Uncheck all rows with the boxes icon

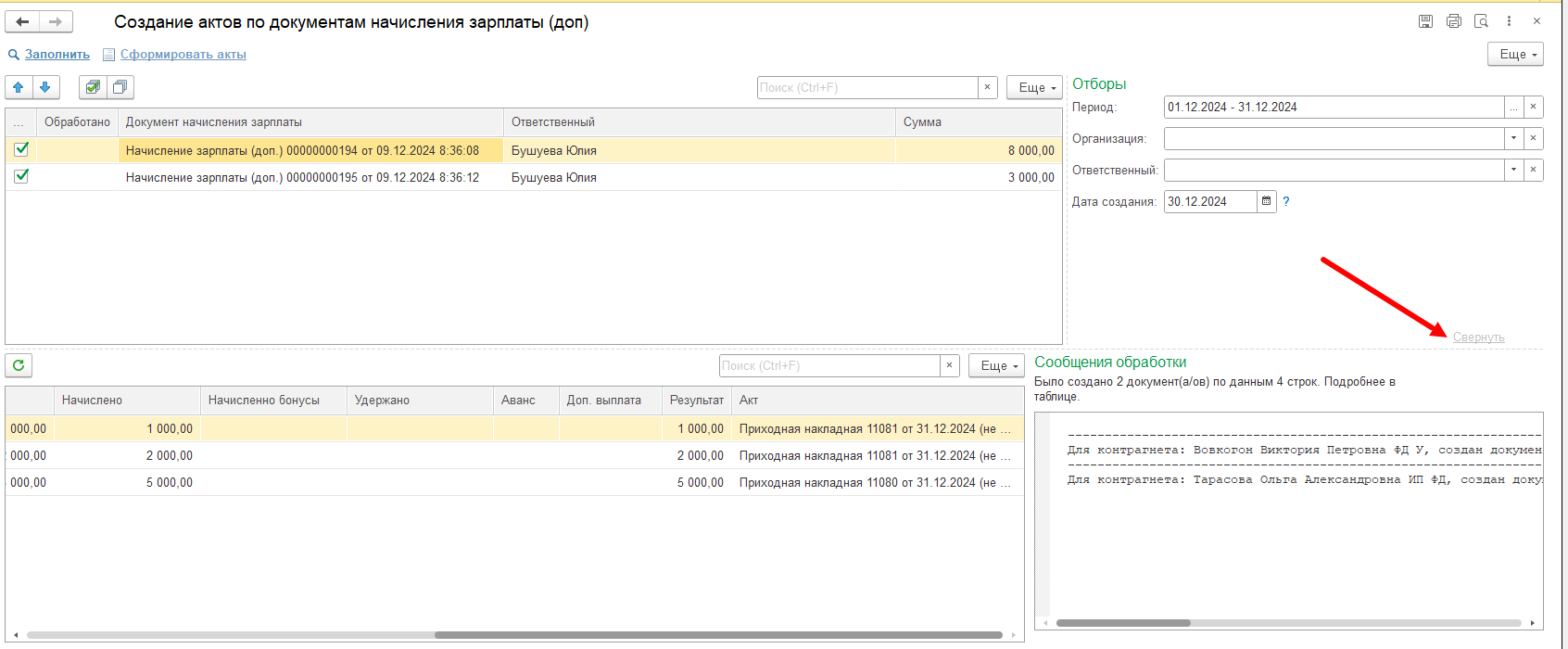tap(120, 87)
